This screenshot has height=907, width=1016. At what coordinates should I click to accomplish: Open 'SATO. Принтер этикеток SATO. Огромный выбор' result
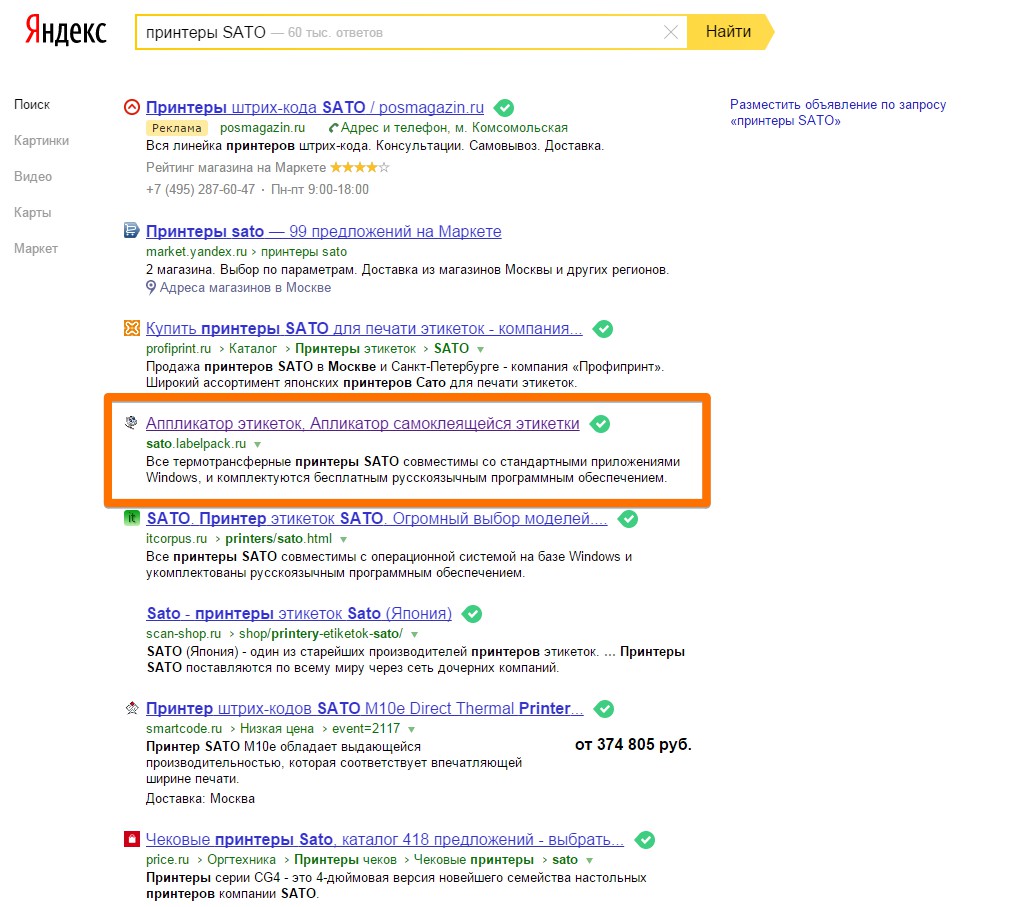click(377, 518)
